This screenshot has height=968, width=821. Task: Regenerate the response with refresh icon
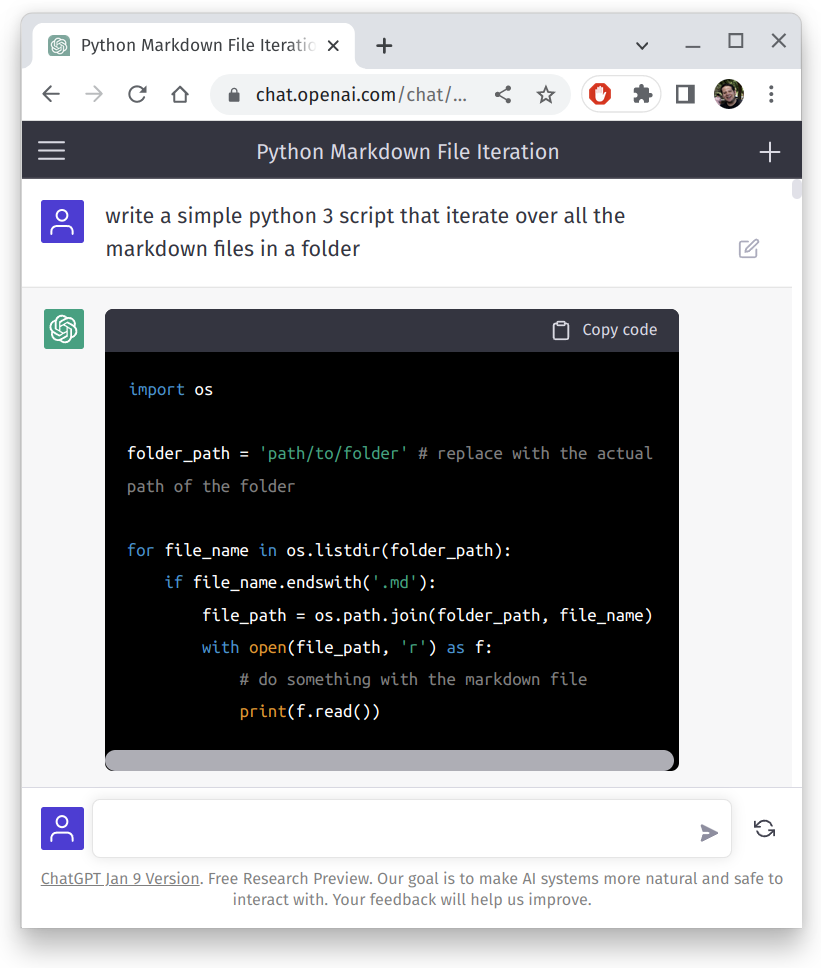tap(764, 829)
